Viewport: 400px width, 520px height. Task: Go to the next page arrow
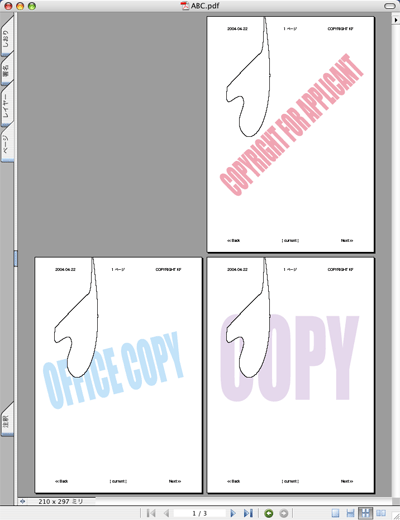pos(233,513)
